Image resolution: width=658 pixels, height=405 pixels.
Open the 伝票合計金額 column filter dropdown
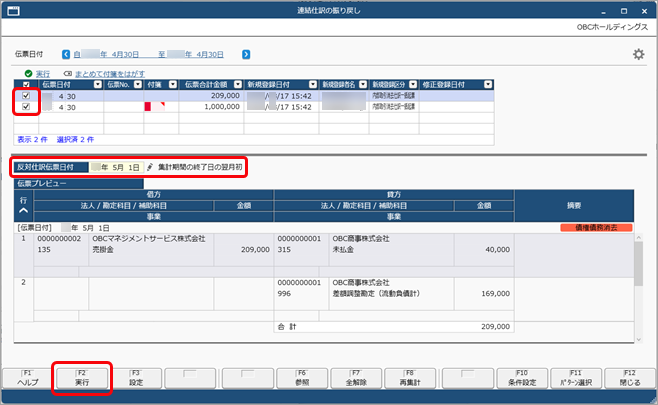238,85
